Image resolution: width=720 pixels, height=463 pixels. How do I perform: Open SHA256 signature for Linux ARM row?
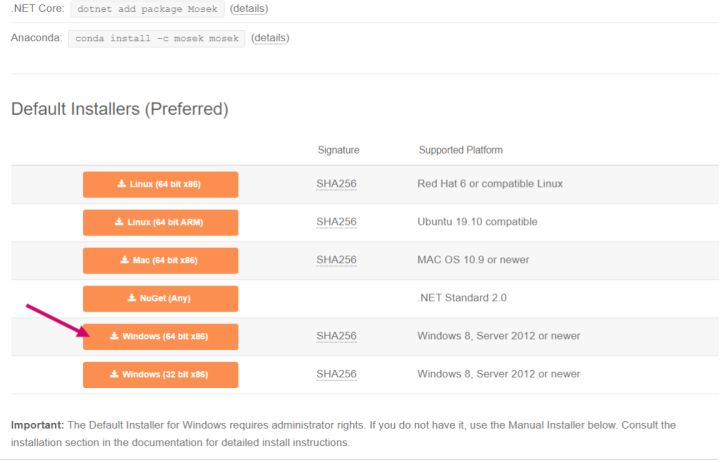point(336,222)
